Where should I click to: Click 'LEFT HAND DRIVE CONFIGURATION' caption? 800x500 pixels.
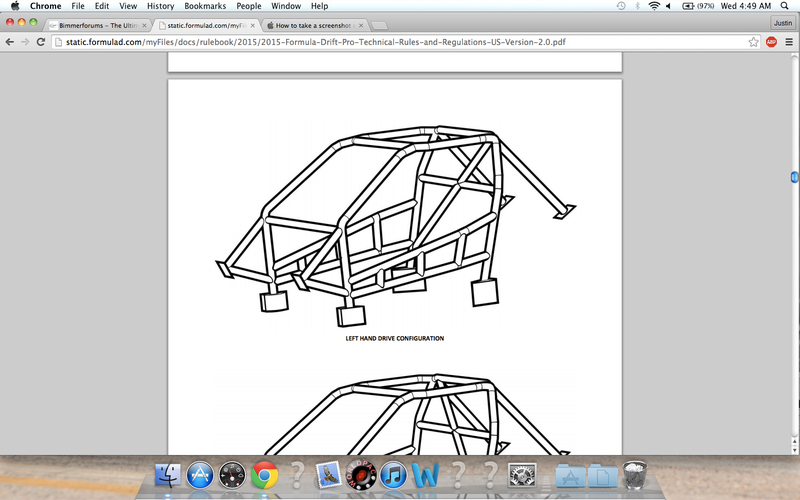[x=394, y=338]
